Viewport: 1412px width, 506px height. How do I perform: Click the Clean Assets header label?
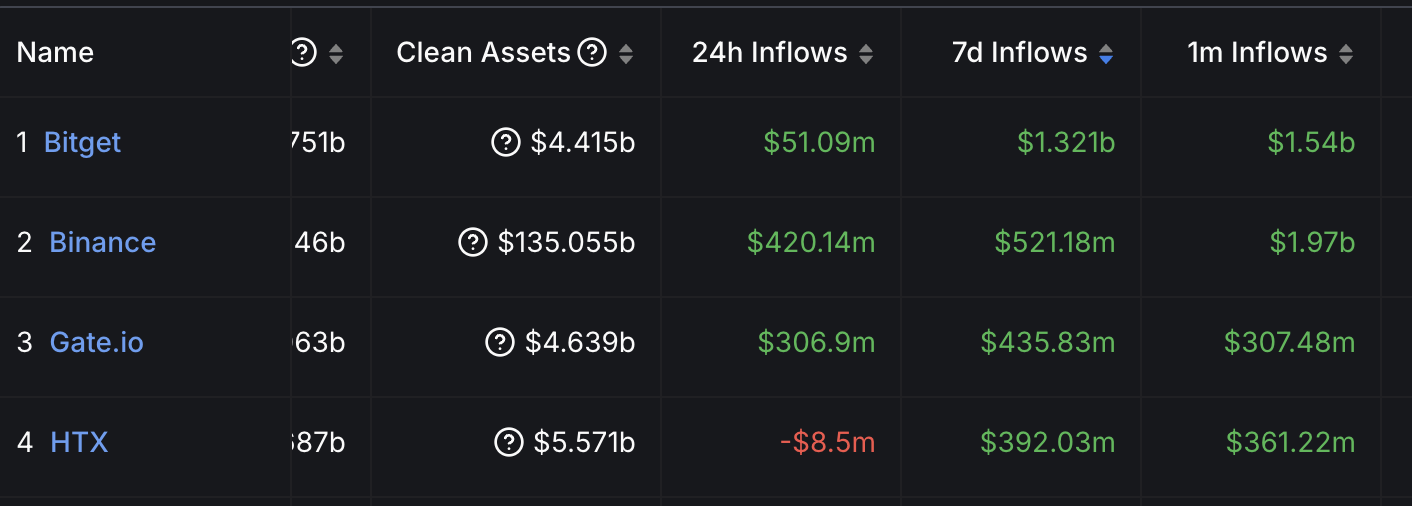(x=484, y=53)
